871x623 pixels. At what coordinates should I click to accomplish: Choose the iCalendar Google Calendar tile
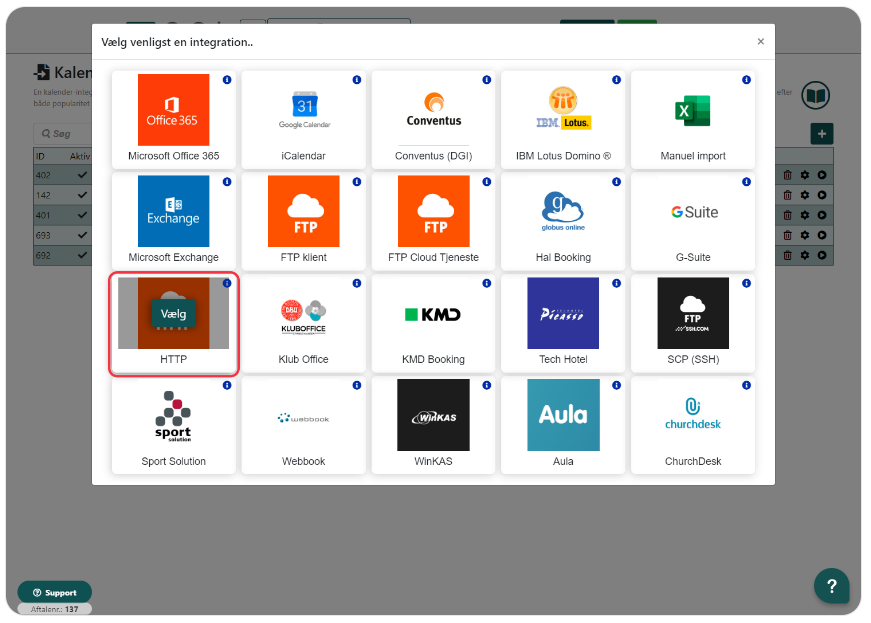(x=303, y=119)
